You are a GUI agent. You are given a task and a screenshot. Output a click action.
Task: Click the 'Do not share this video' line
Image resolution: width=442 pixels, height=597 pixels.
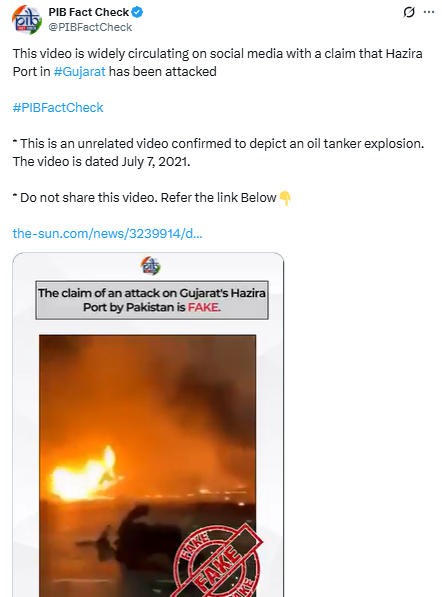coord(144,198)
